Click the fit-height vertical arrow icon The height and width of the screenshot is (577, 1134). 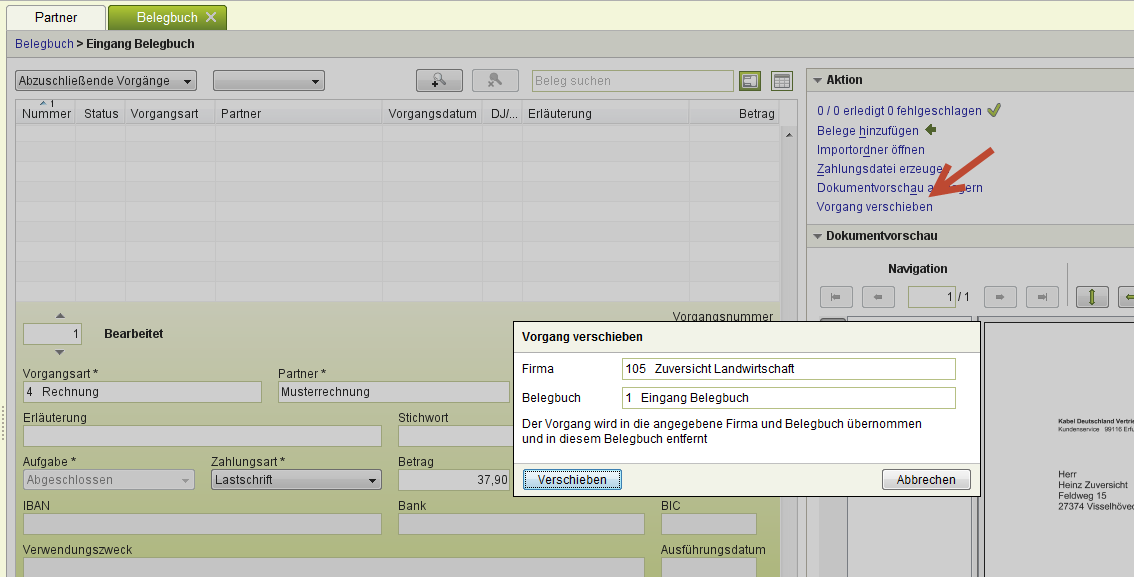(1092, 297)
